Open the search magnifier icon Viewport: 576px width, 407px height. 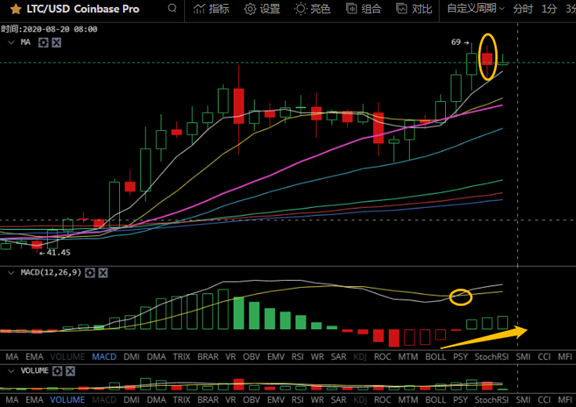[x=172, y=8]
